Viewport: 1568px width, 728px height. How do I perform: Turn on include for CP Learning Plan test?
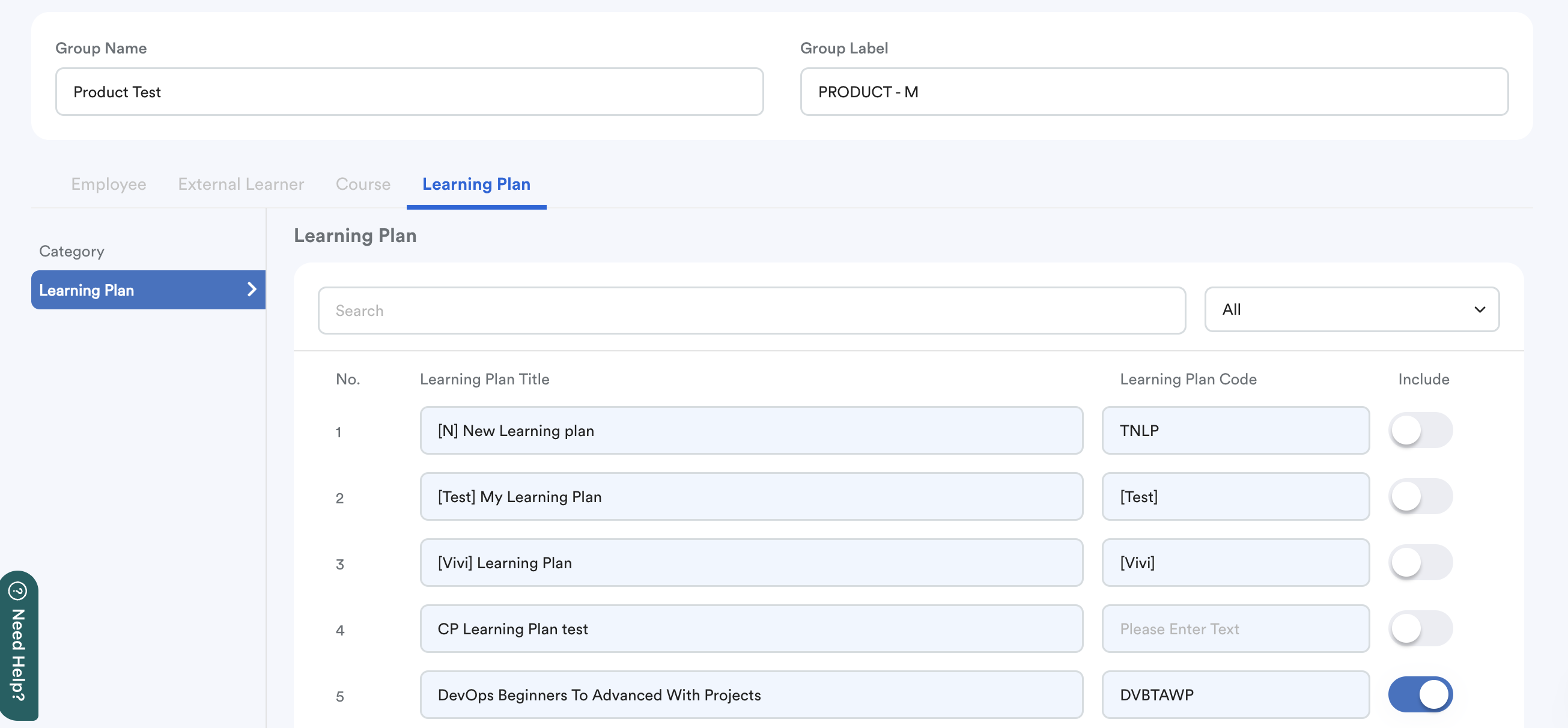pos(1420,629)
